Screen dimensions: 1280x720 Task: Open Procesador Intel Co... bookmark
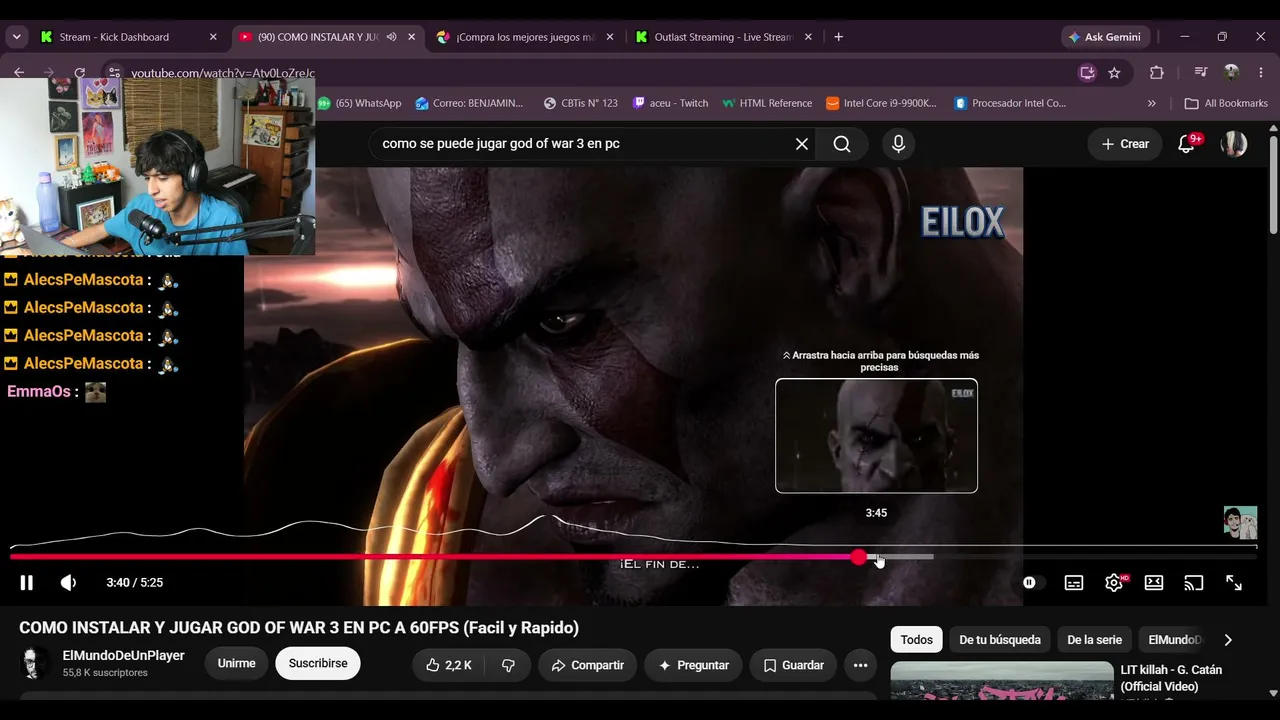1010,103
